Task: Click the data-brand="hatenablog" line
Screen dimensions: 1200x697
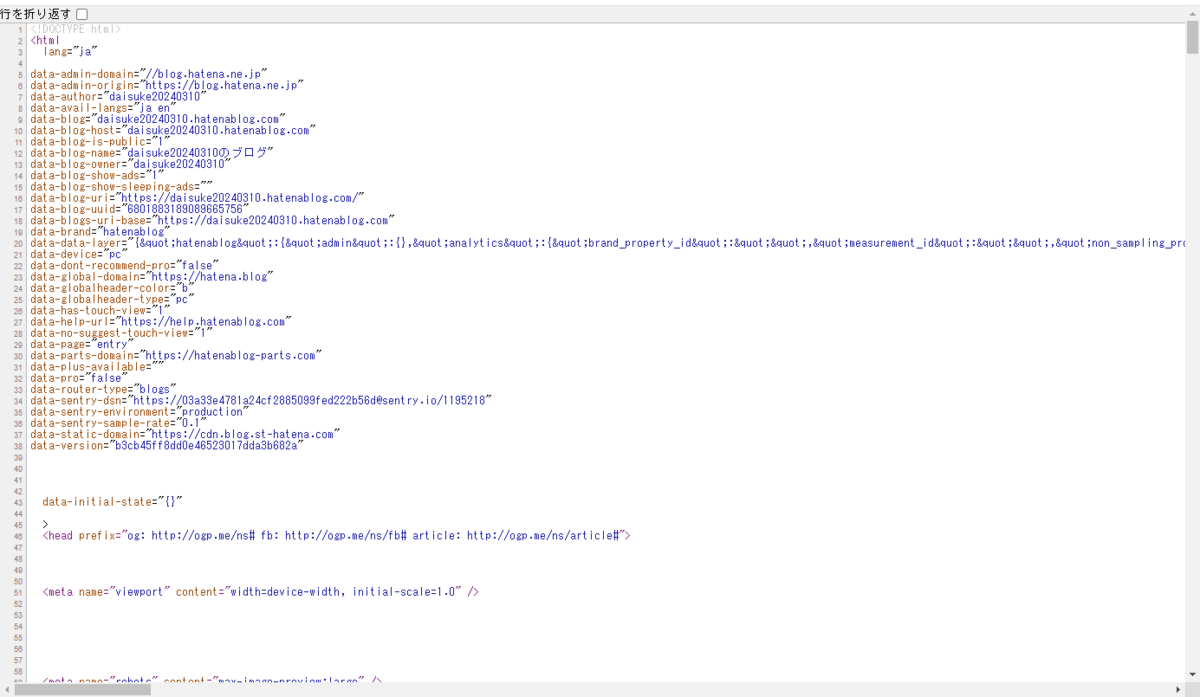Action: [x=100, y=230]
